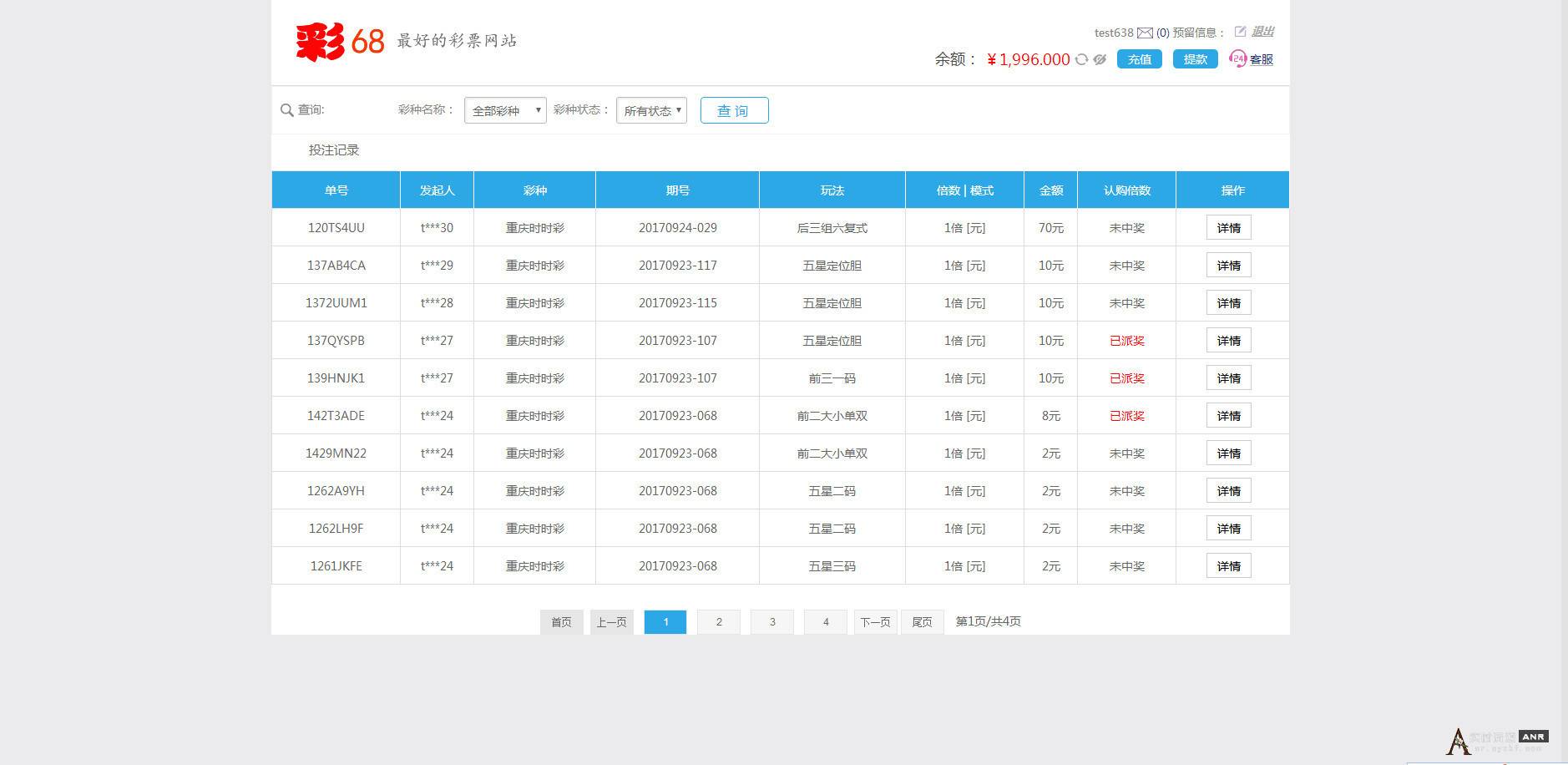The width and height of the screenshot is (1568, 765).
Task: Select the 投注记录 tab
Action: click(334, 150)
